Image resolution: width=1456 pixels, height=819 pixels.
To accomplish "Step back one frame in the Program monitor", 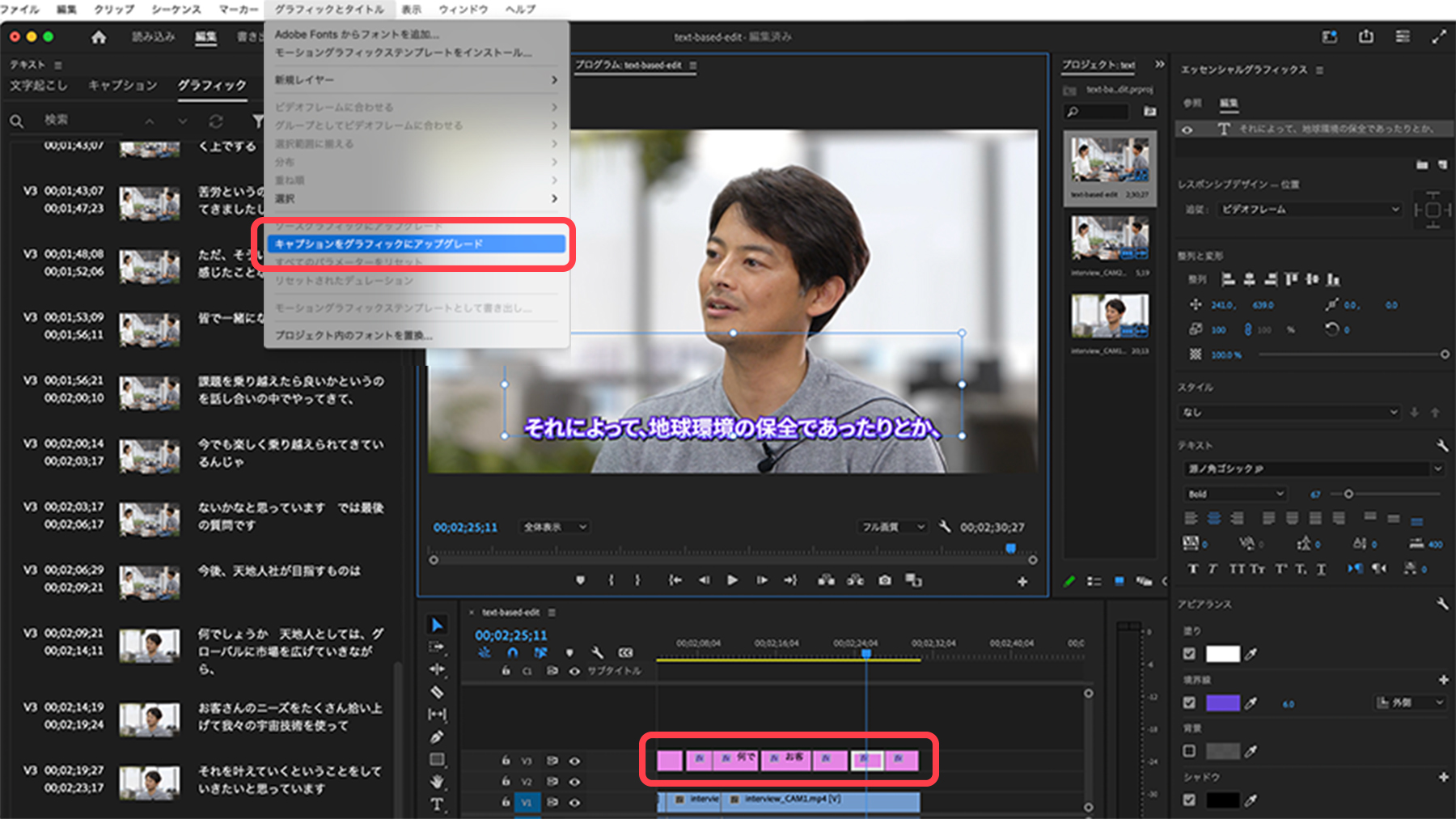I will (704, 580).
